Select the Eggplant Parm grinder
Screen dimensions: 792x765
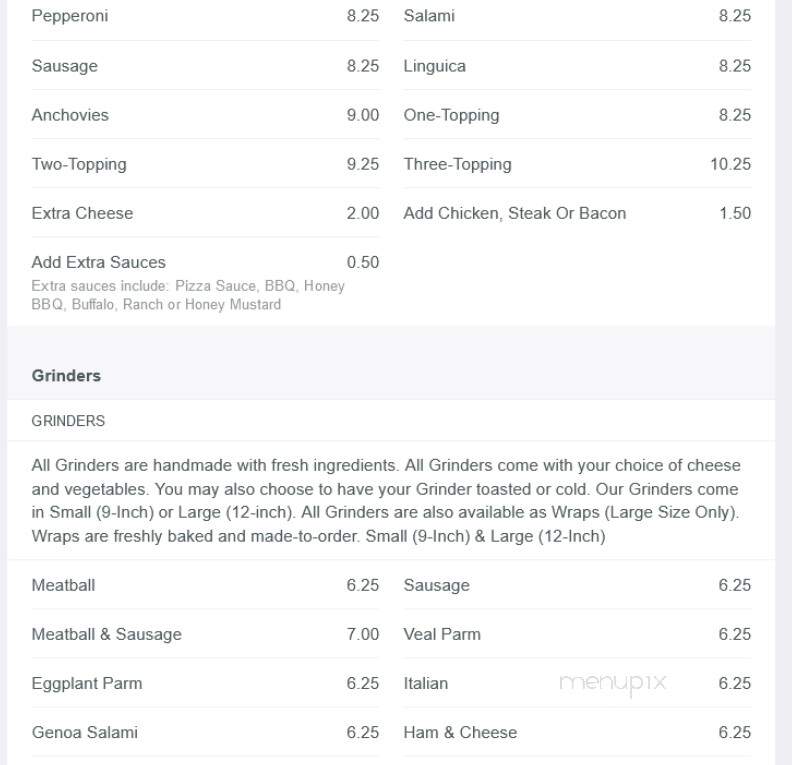pyautogui.click(x=205, y=683)
